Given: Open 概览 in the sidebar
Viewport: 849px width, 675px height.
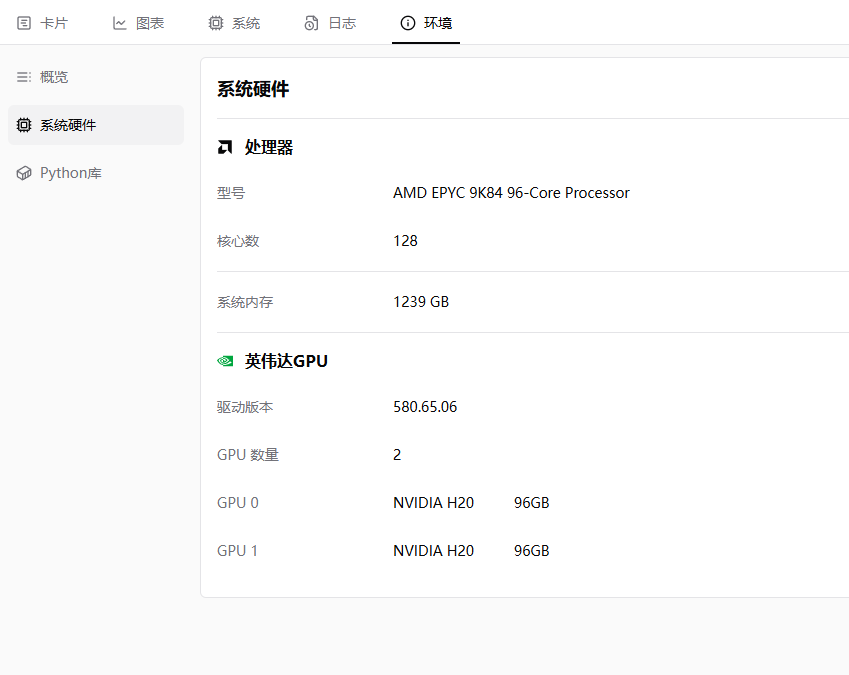Looking at the screenshot, I should coord(96,77).
